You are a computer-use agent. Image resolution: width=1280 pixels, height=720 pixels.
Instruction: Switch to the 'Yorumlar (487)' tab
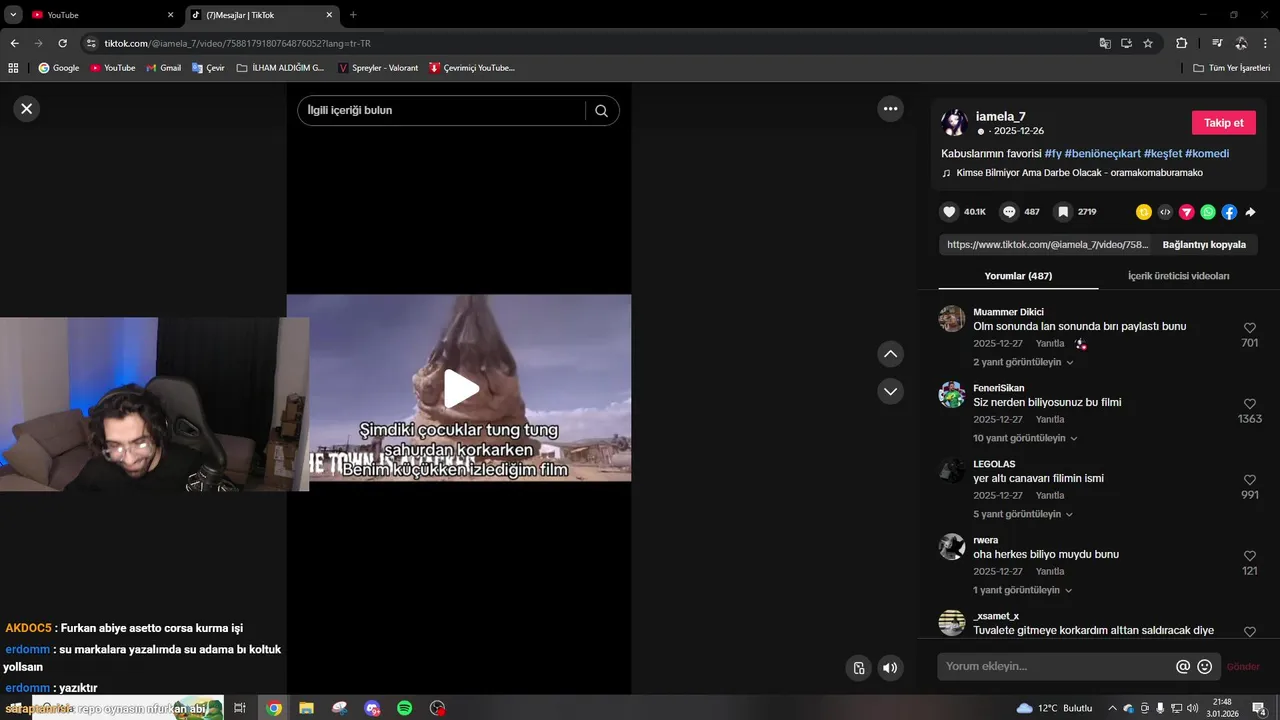(x=1018, y=276)
